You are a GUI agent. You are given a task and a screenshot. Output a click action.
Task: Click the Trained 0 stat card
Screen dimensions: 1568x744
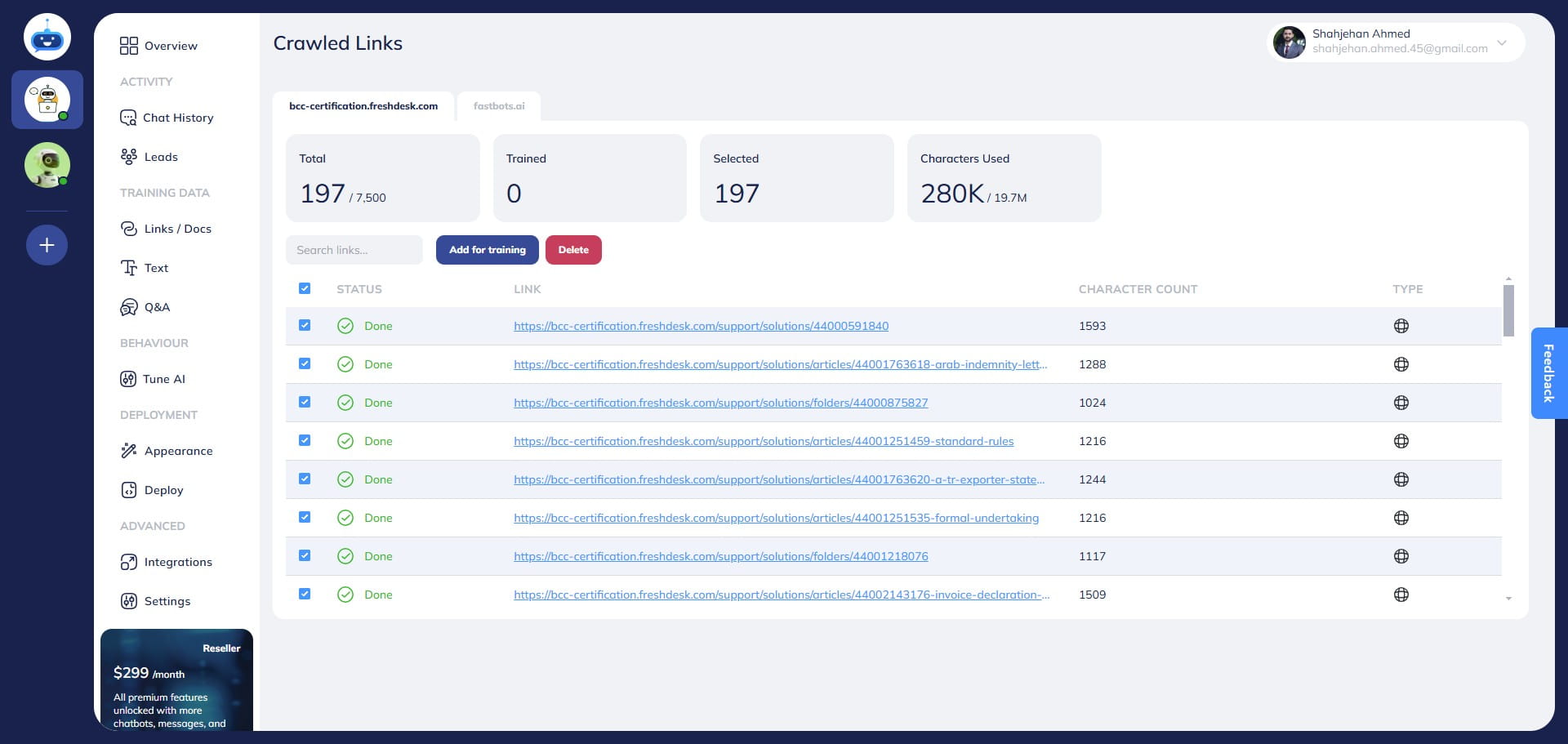click(590, 178)
